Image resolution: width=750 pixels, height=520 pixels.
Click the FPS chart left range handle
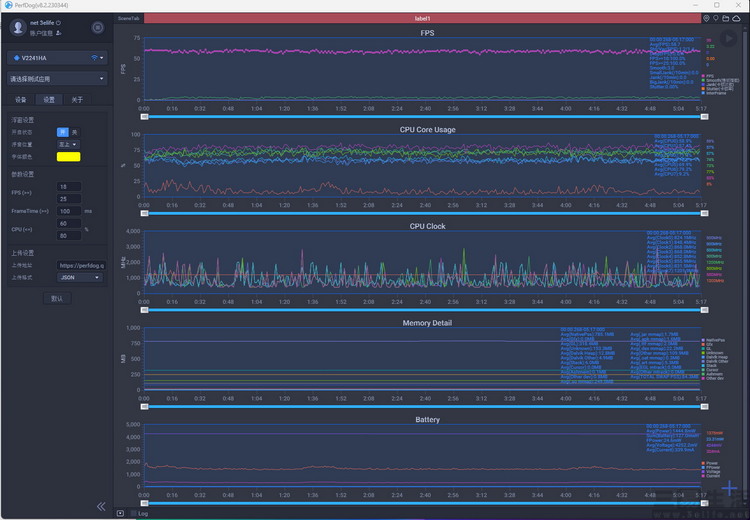coord(144,116)
